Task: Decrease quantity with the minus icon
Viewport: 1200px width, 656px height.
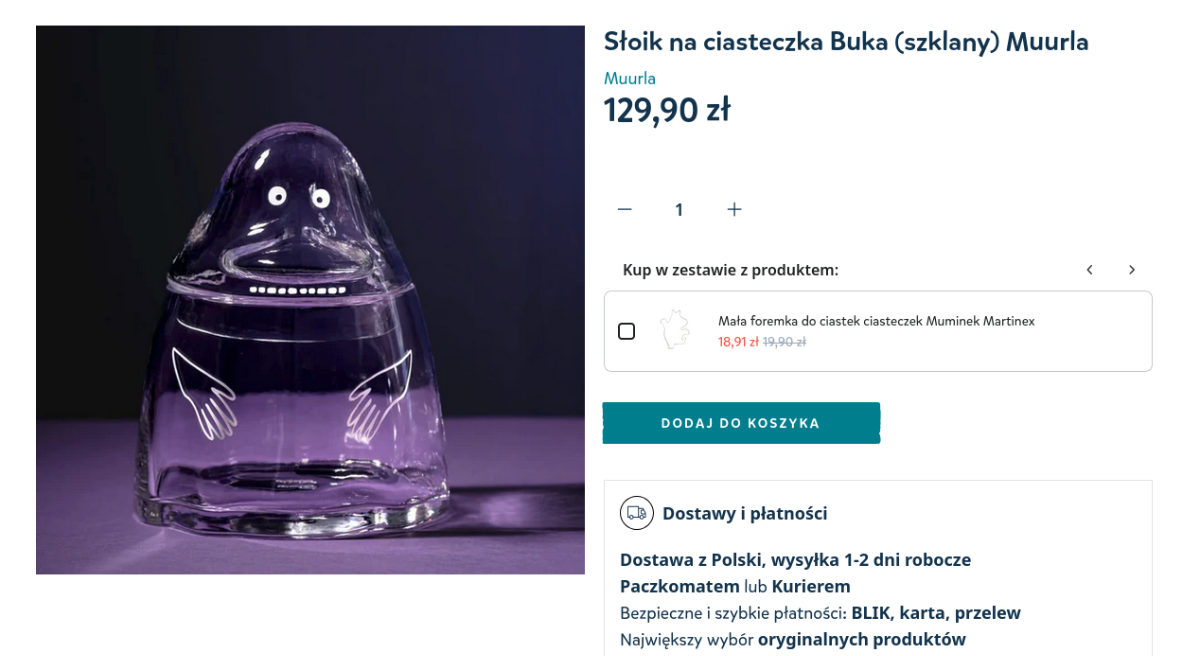Action: 625,209
